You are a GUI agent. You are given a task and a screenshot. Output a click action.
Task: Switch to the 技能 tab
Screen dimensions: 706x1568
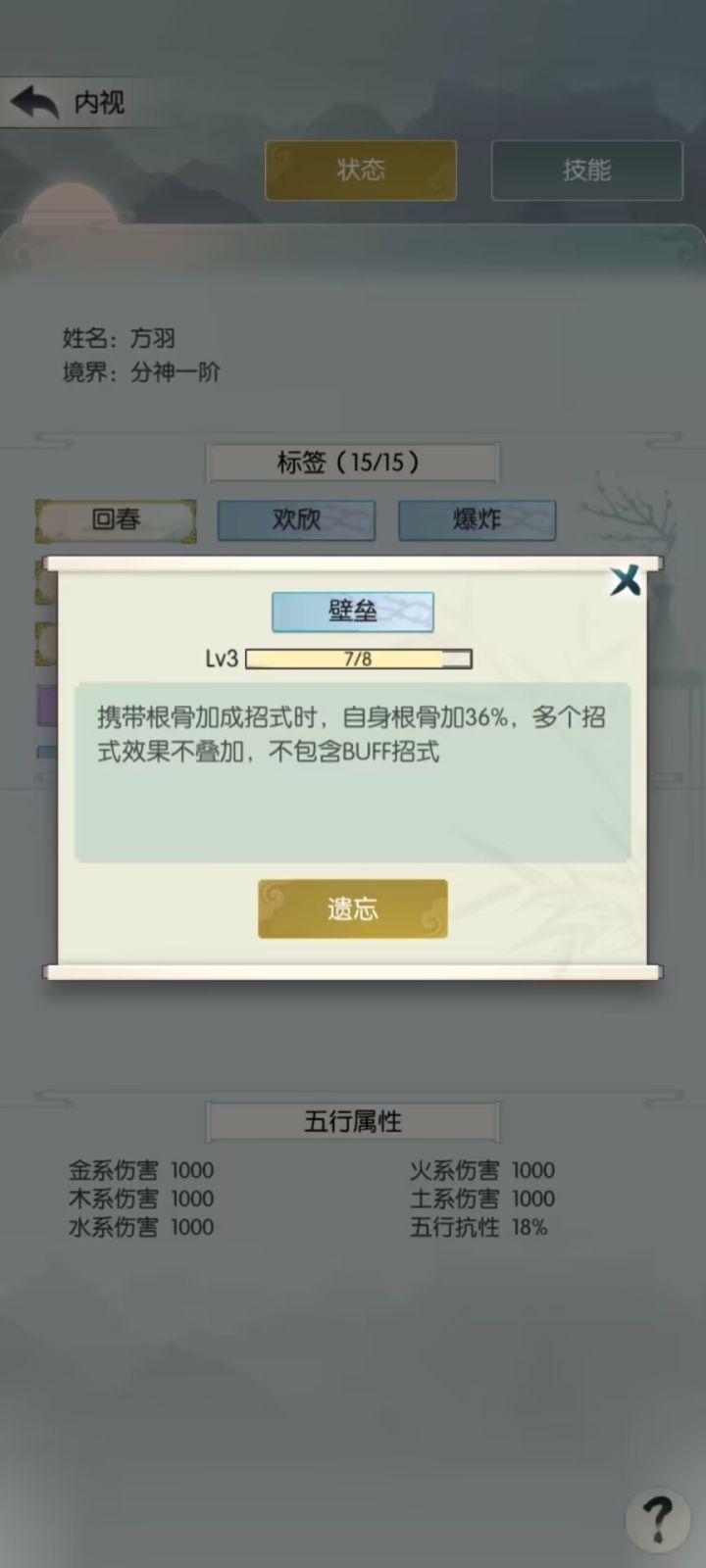pos(586,171)
